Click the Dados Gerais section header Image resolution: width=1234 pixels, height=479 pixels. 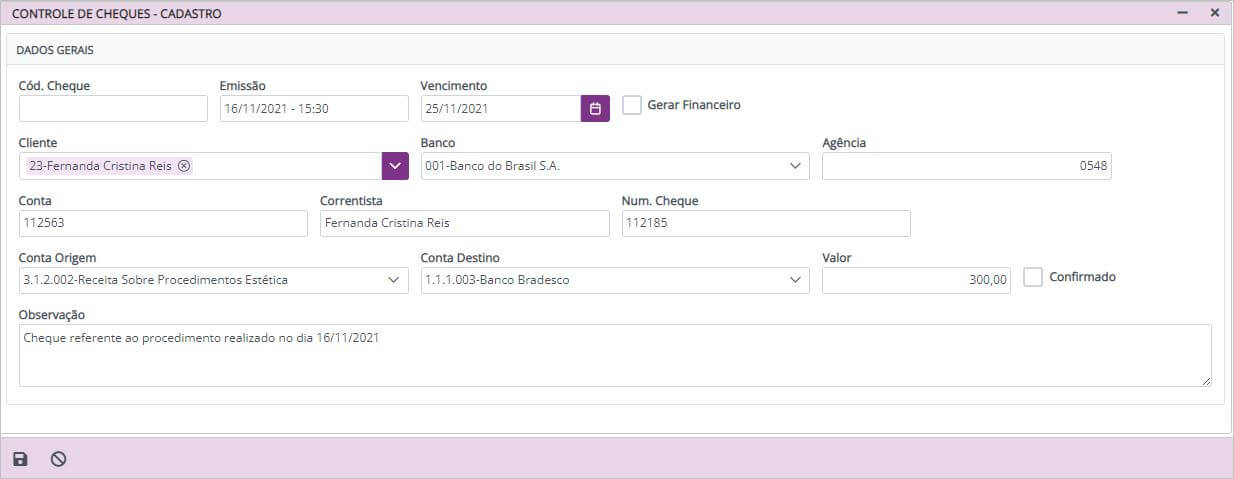56,49
